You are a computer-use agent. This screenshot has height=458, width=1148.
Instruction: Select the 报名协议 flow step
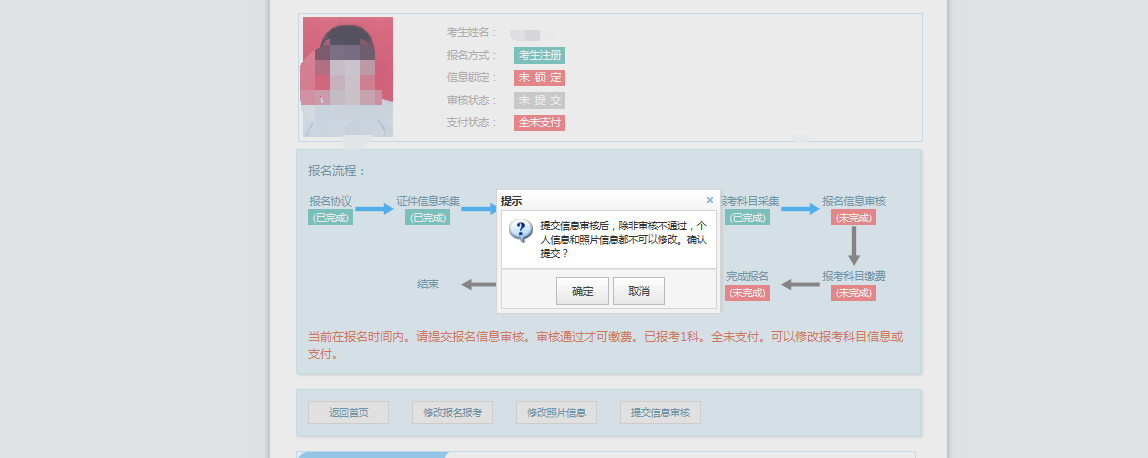330,201
